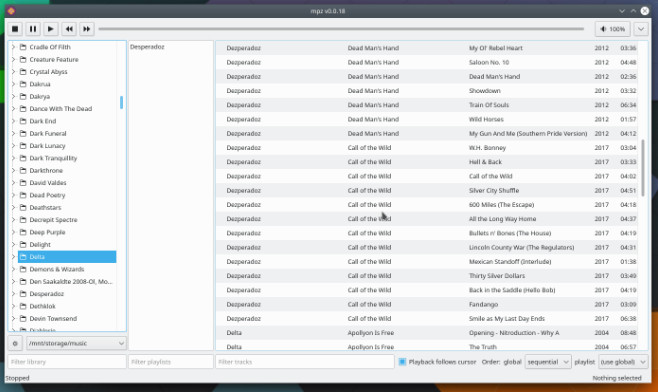The width and height of the screenshot is (658, 392).
Task: Expand the Crystal Abyss folder
Action: [13, 72]
